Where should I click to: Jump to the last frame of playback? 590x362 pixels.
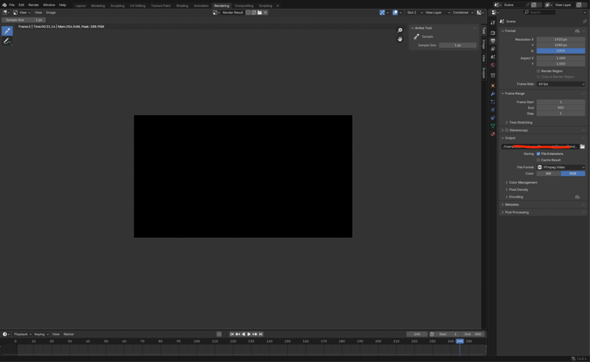point(261,334)
